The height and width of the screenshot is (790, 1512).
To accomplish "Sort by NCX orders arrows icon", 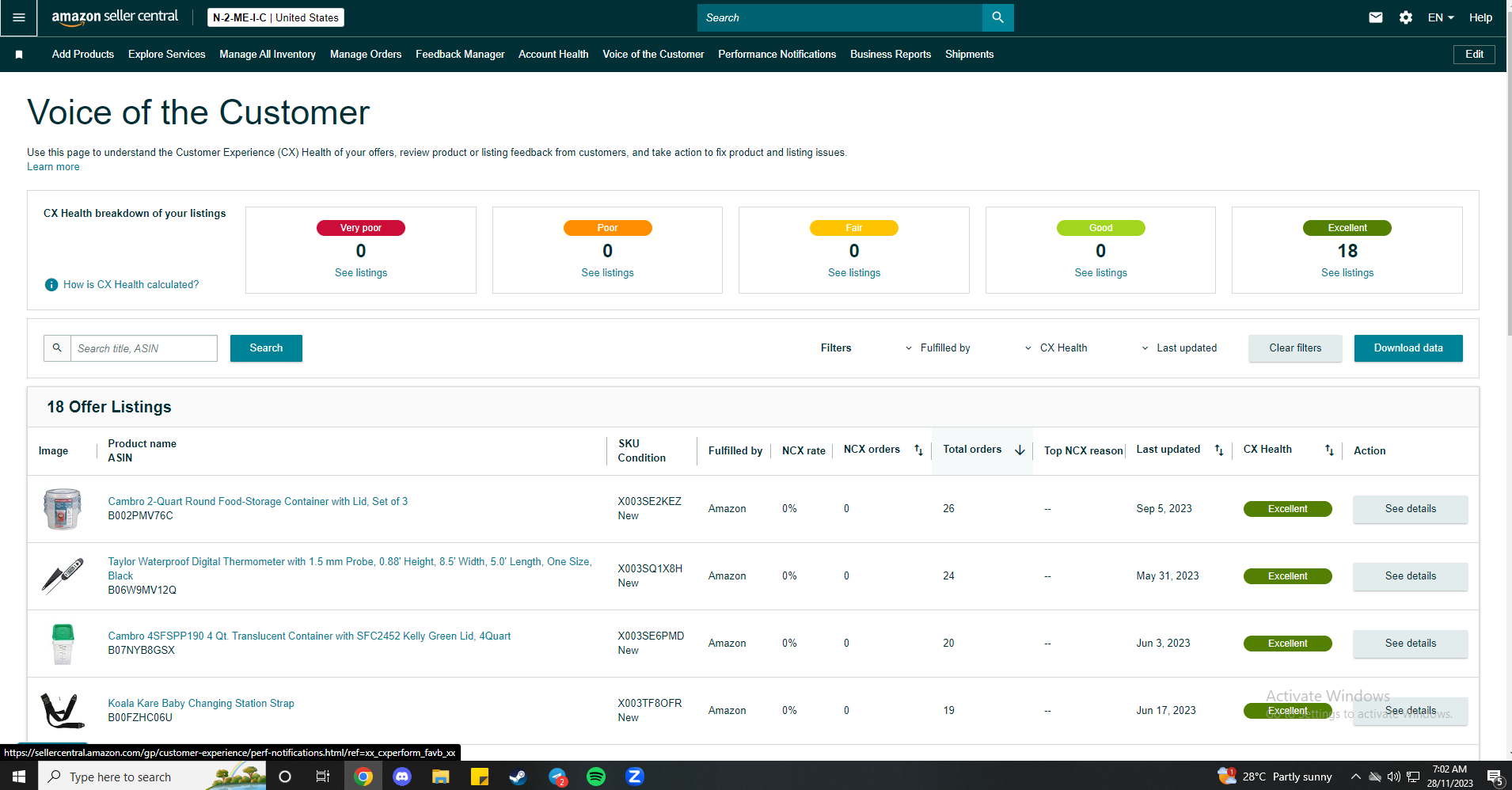I will pos(918,450).
